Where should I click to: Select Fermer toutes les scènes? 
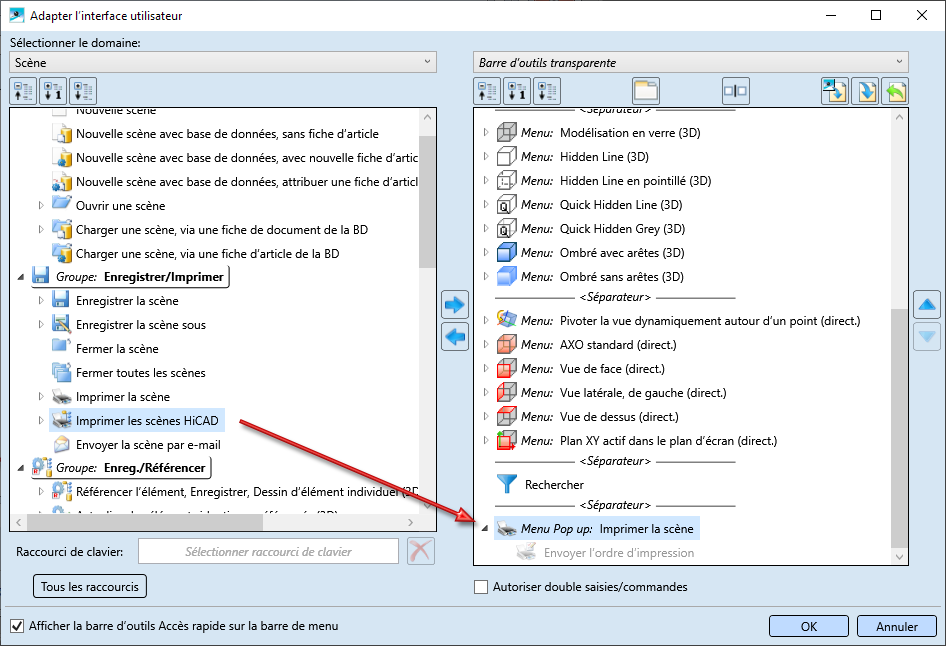[x=141, y=373]
